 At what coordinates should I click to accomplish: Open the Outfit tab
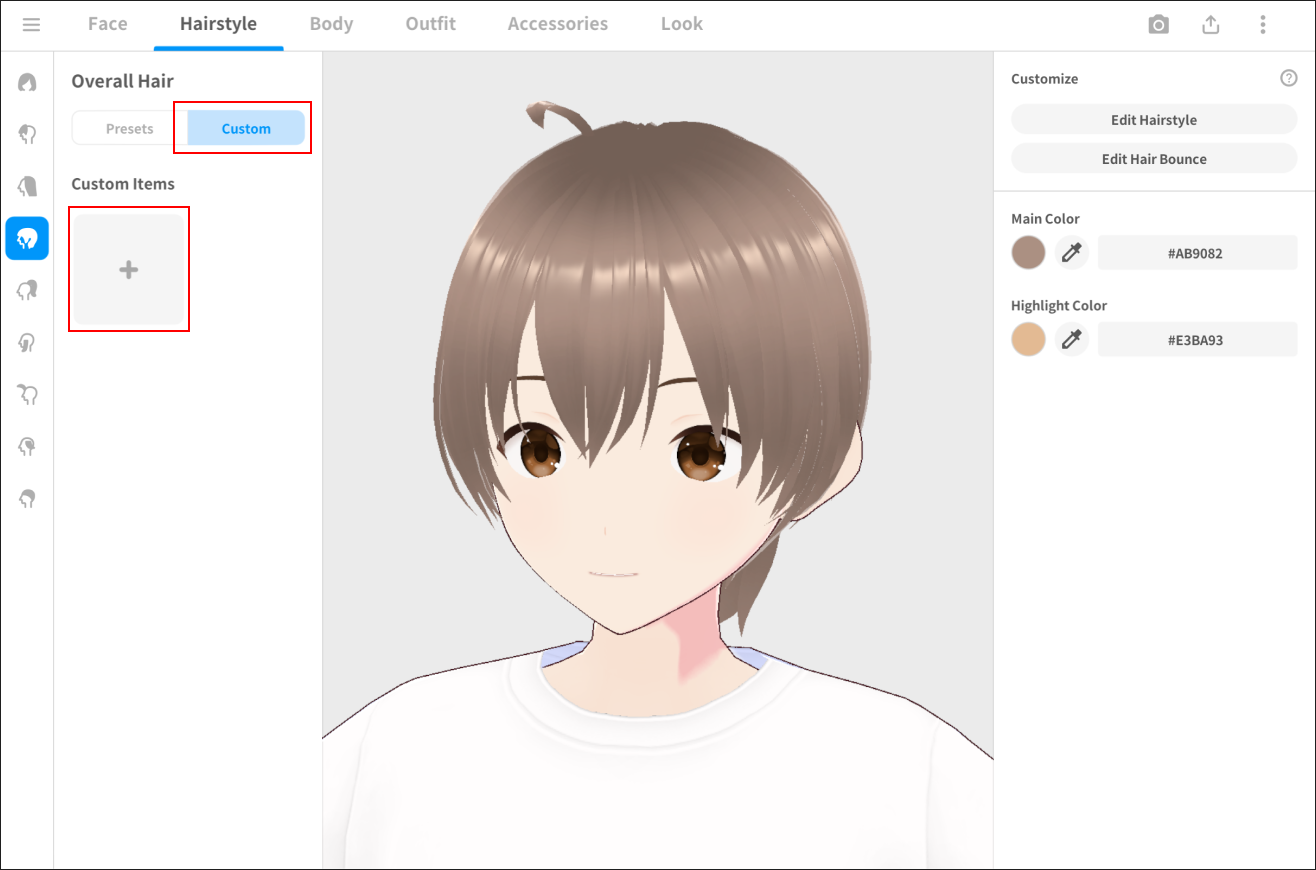[x=431, y=24]
